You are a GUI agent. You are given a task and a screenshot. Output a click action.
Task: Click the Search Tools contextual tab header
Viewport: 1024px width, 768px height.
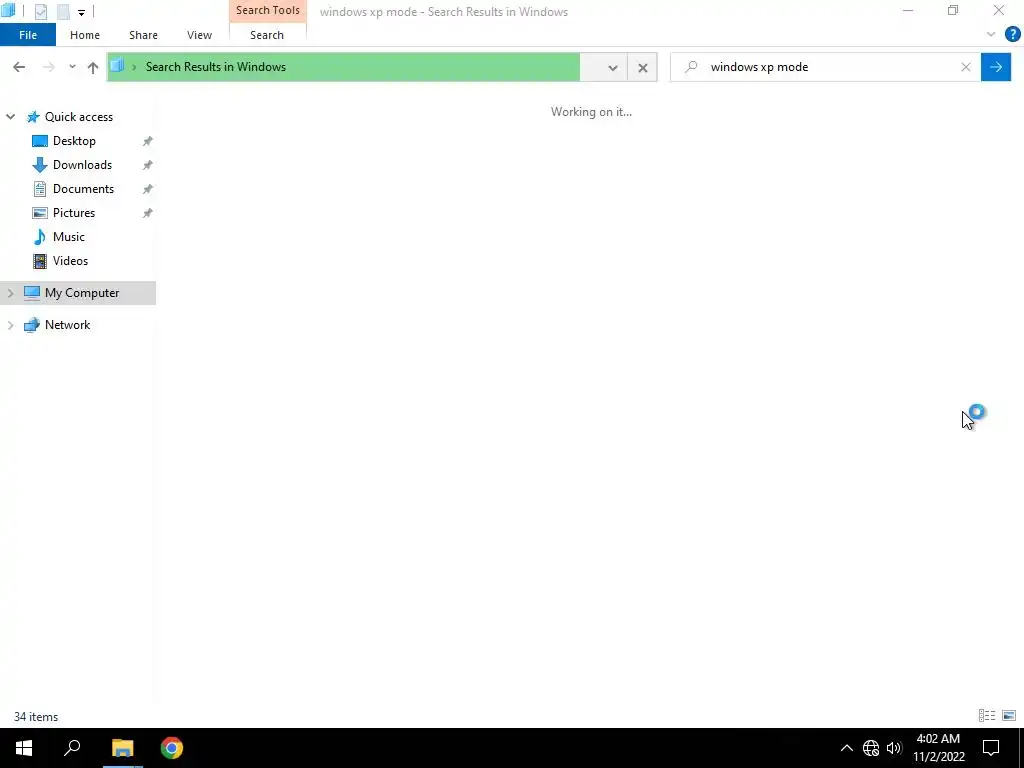(268, 10)
